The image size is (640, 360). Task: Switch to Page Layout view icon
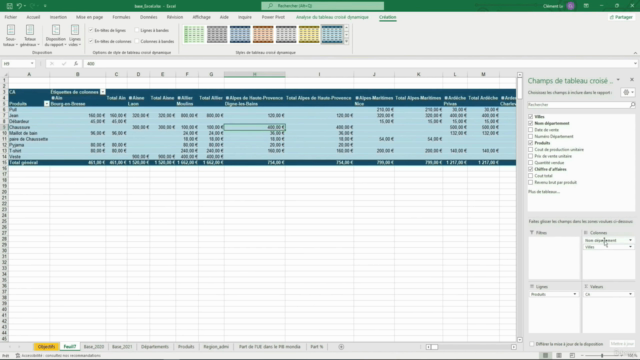click(x=559, y=356)
